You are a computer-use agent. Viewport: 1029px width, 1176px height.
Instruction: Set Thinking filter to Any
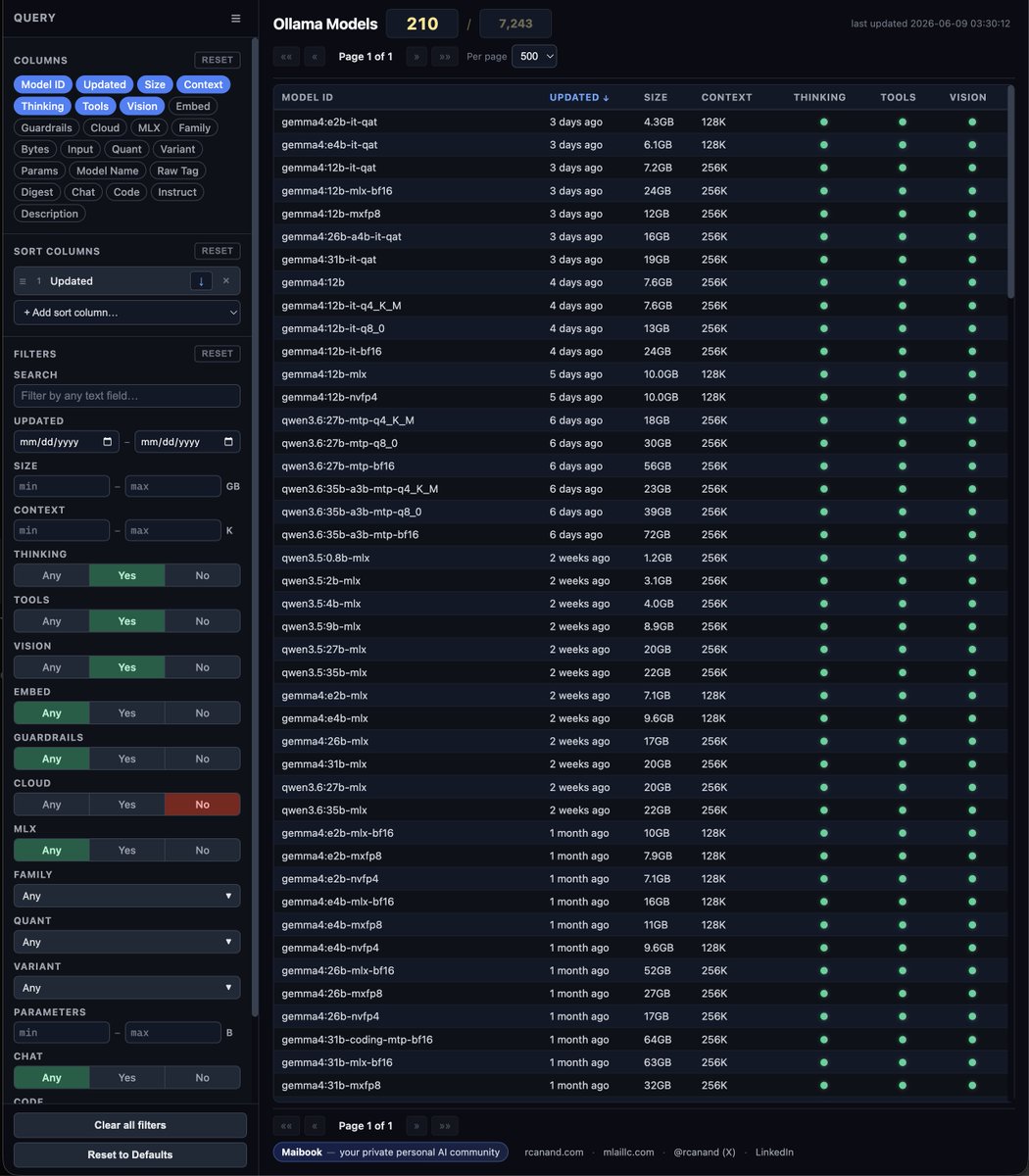(52, 575)
